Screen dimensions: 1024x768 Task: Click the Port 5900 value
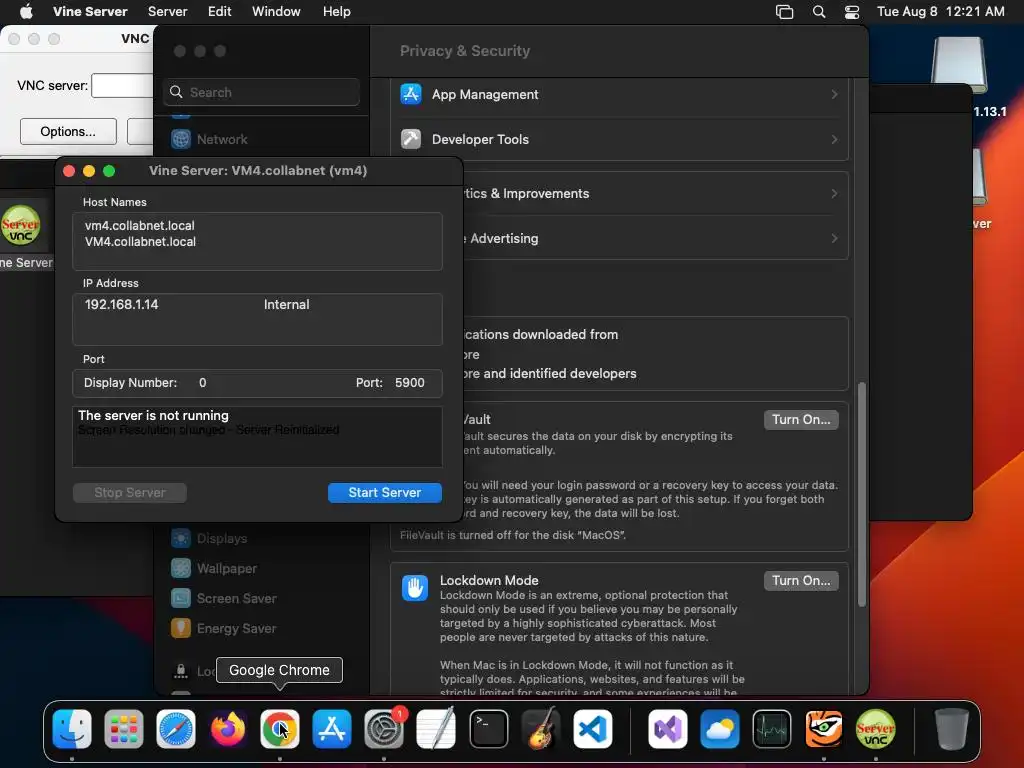click(409, 383)
